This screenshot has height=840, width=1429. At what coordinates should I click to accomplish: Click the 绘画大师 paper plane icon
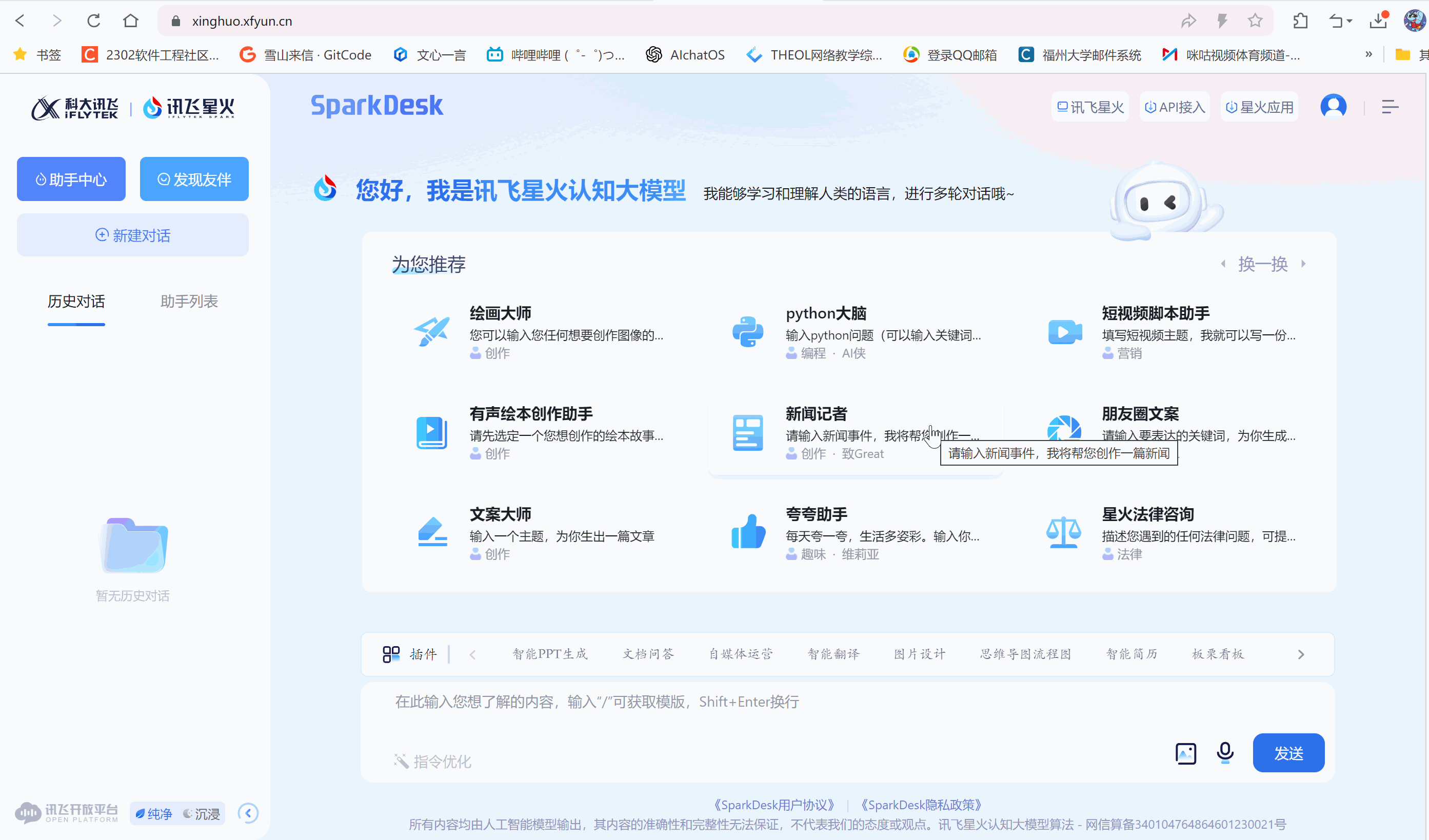[431, 332]
